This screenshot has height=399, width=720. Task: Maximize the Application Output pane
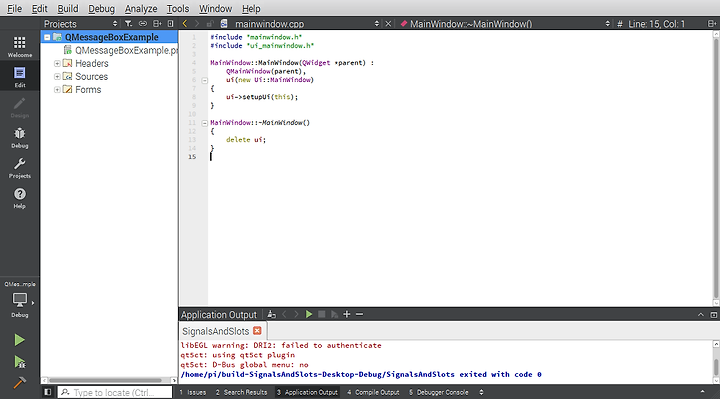tap(714, 315)
